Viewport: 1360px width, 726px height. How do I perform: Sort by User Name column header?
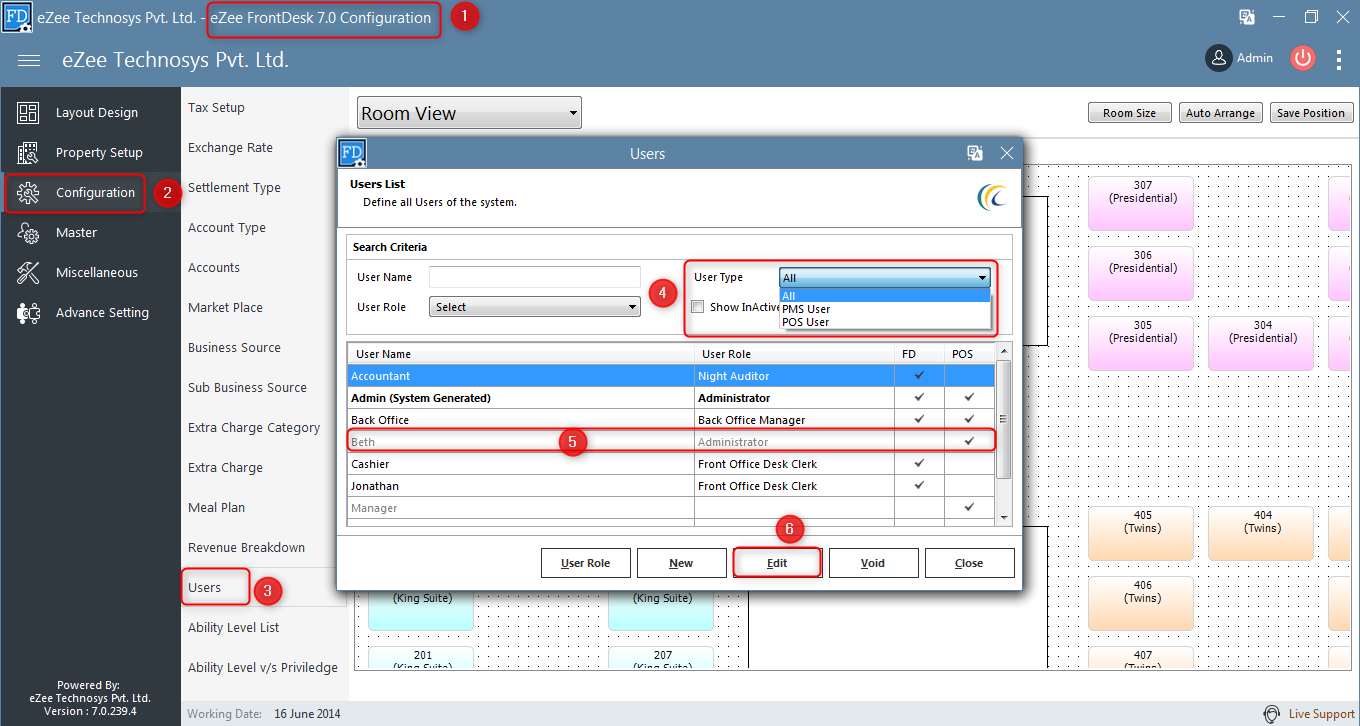[520, 354]
